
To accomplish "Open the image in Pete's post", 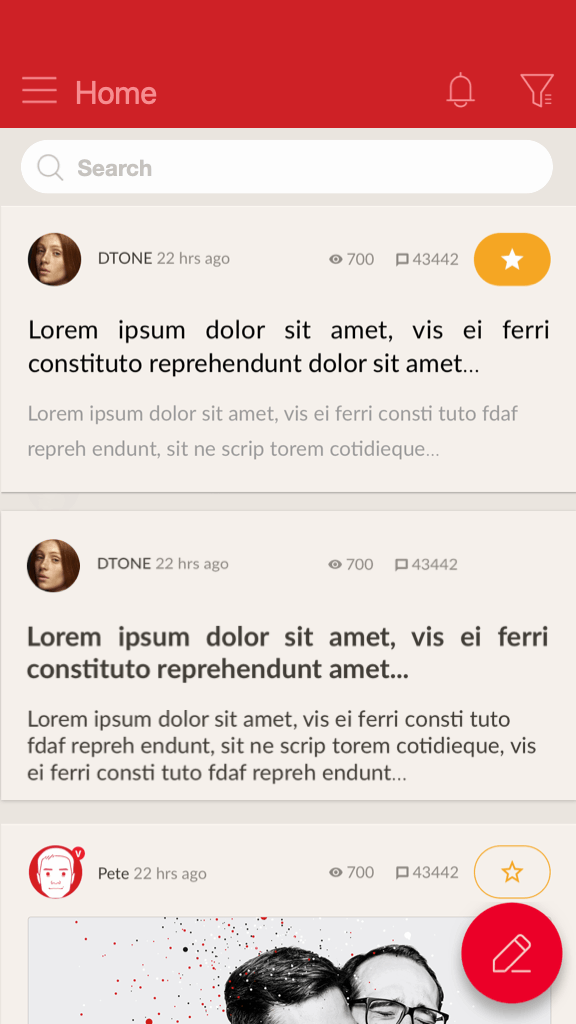I will (x=289, y=970).
